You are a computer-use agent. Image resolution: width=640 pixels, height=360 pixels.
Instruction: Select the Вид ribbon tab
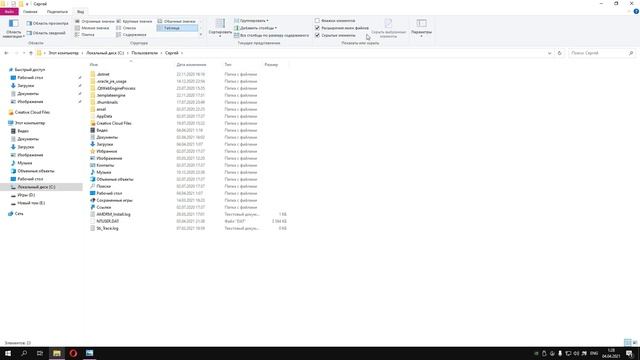click(x=80, y=12)
